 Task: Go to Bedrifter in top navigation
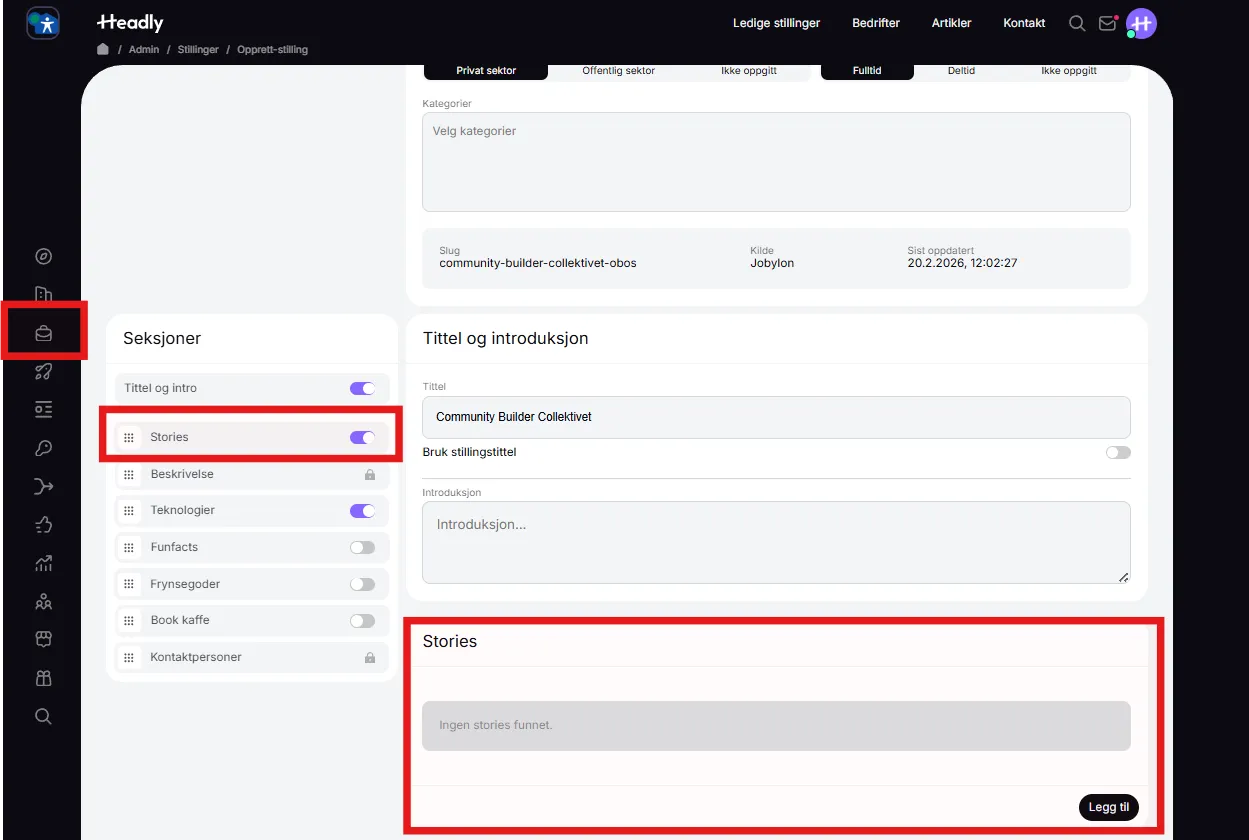pyautogui.click(x=875, y=23)
